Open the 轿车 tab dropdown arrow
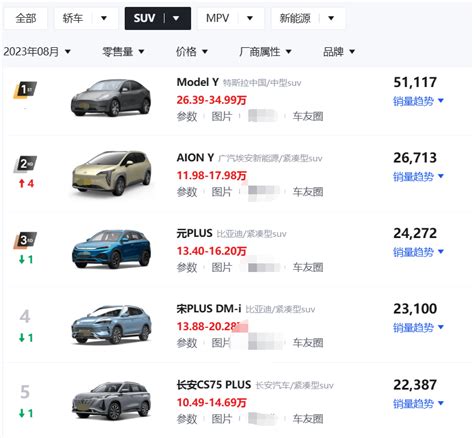 click(104, 18)
